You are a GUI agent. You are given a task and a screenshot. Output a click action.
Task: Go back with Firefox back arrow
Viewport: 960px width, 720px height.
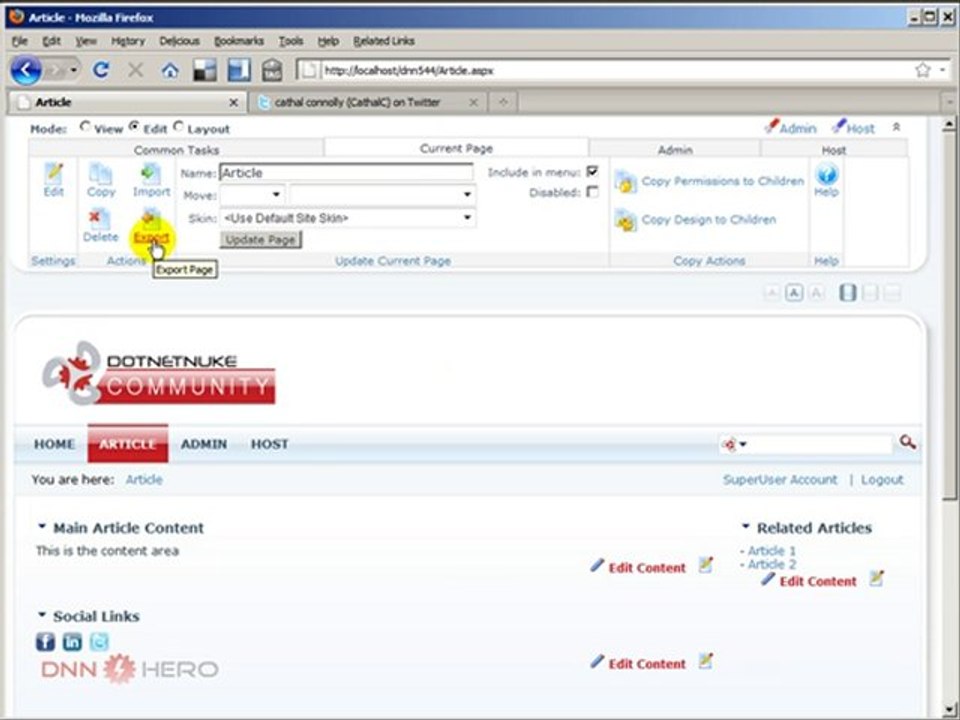tap(26, 70)
